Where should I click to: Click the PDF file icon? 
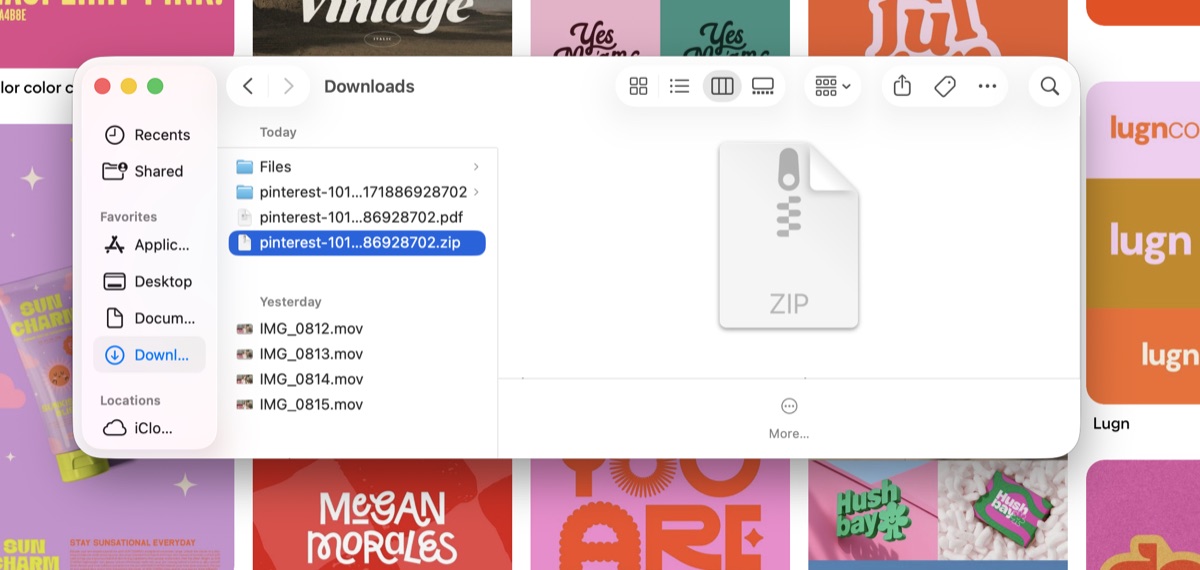point(245,217)
